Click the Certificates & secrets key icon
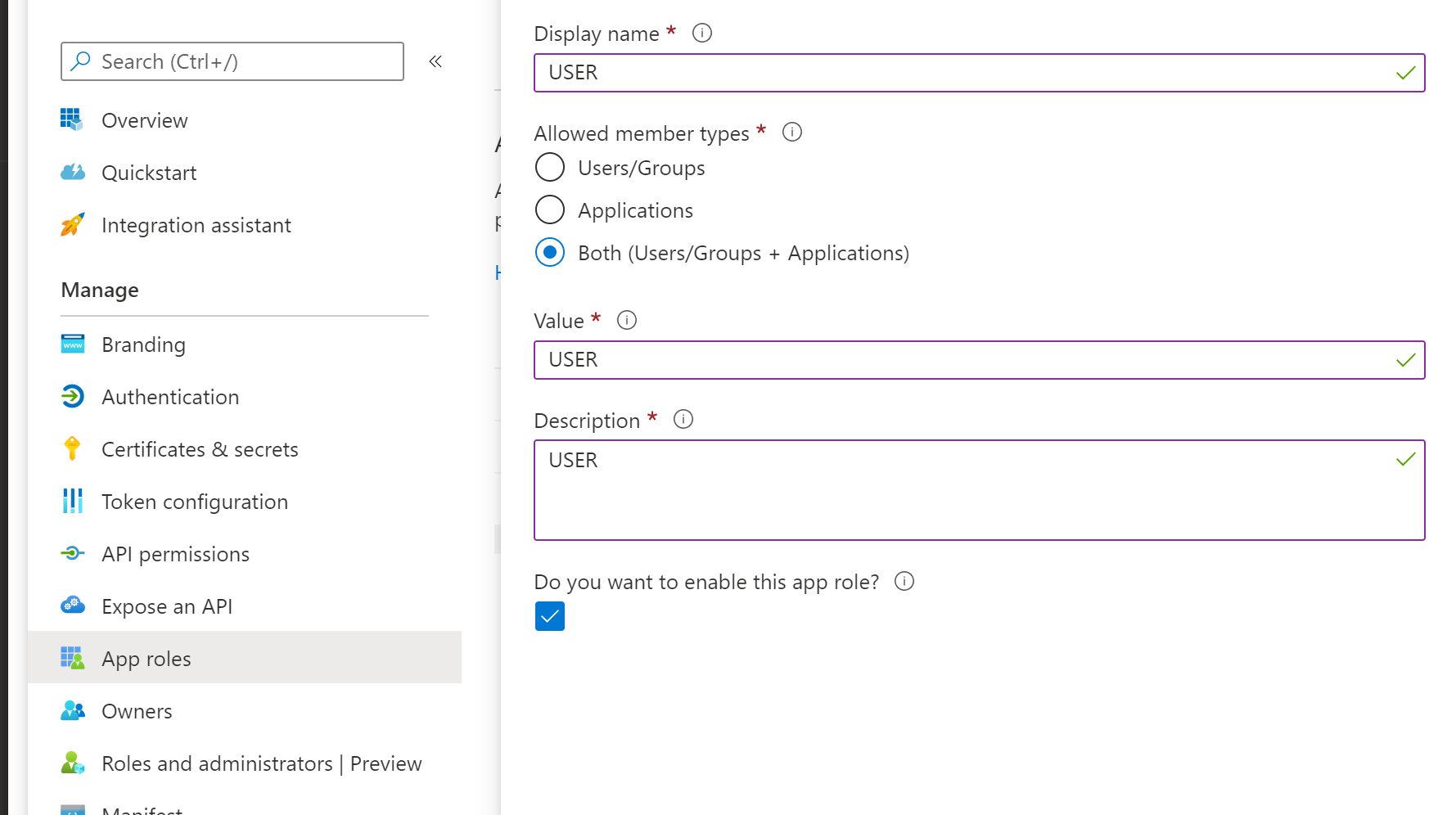 (x=72, y=448)
